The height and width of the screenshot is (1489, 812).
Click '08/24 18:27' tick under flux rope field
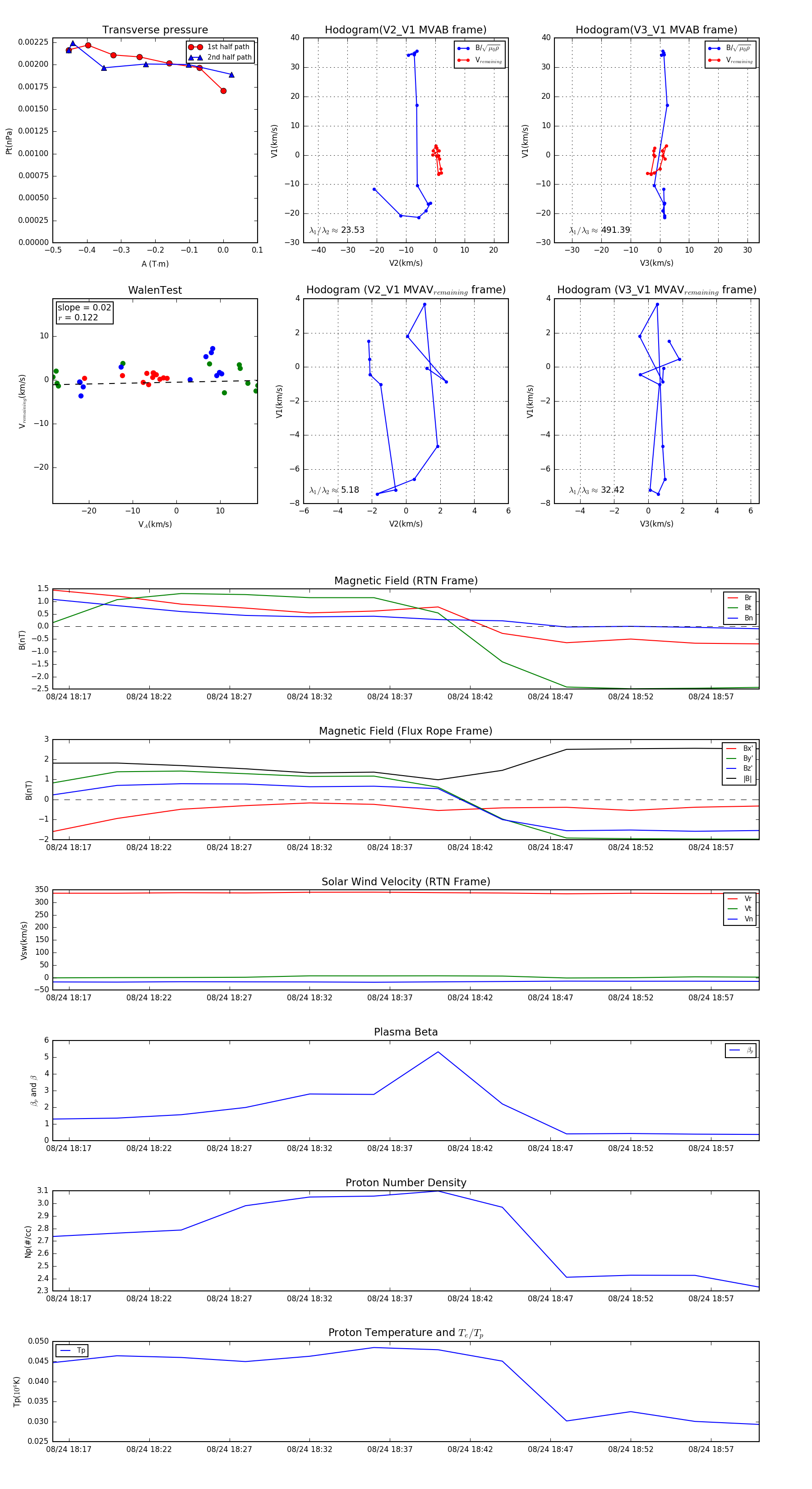pyautogui.click(x=230, y=847)
